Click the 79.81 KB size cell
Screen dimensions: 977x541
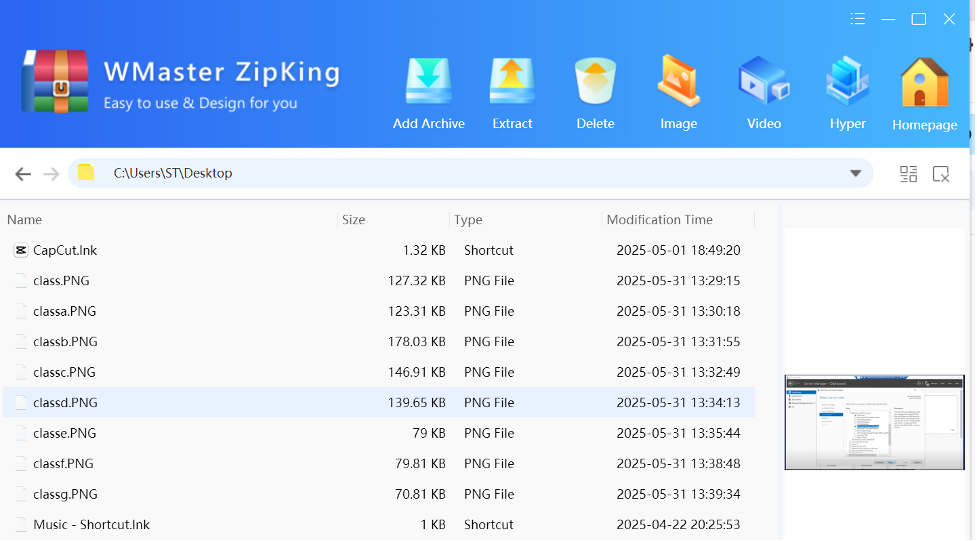point(420,464)
